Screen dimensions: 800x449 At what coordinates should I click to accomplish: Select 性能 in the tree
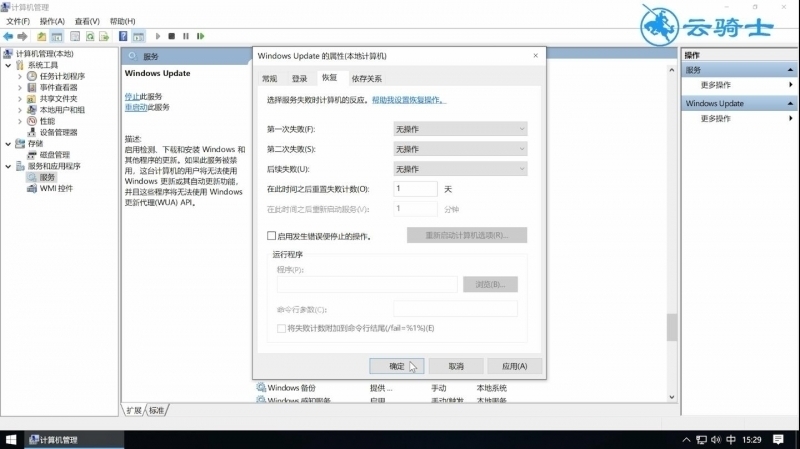[47, 121]
